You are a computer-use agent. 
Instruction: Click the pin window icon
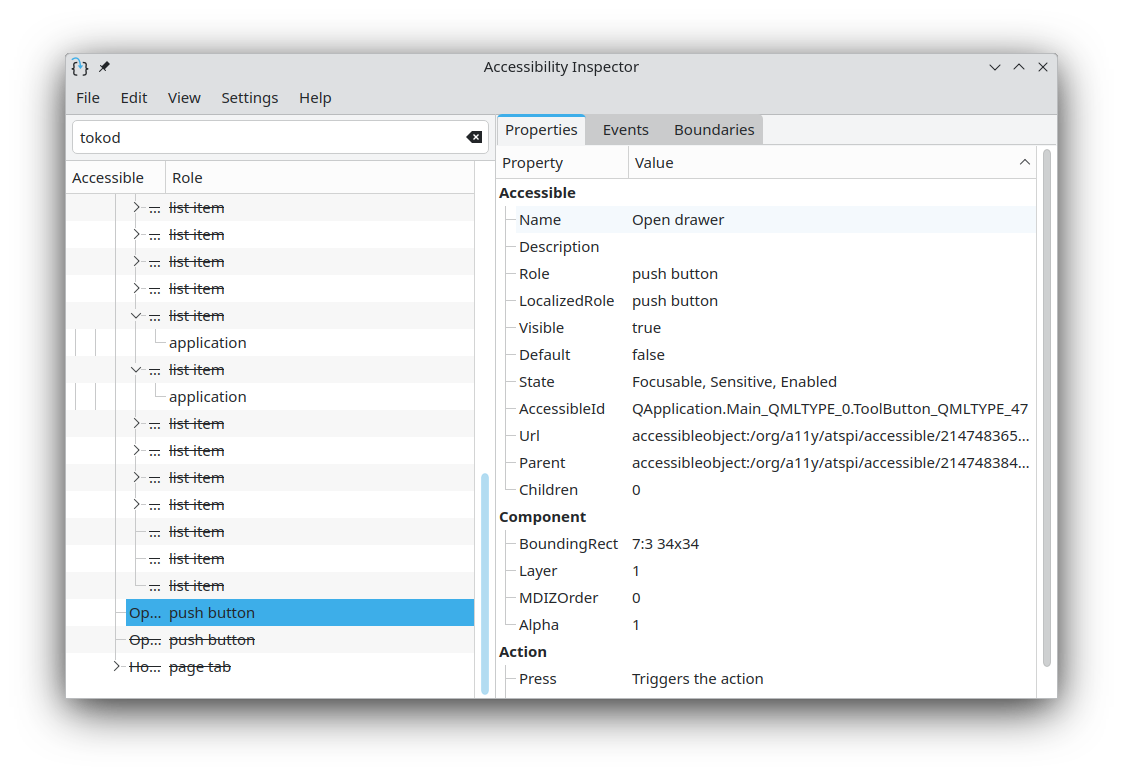(104, 67)
